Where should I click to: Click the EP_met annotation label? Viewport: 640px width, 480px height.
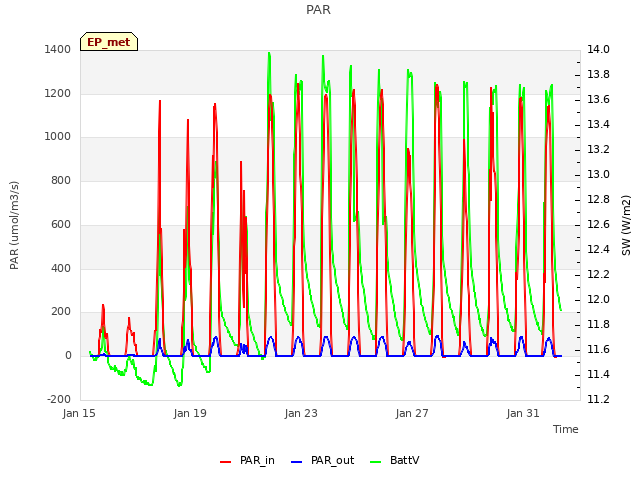click(109, 42)
